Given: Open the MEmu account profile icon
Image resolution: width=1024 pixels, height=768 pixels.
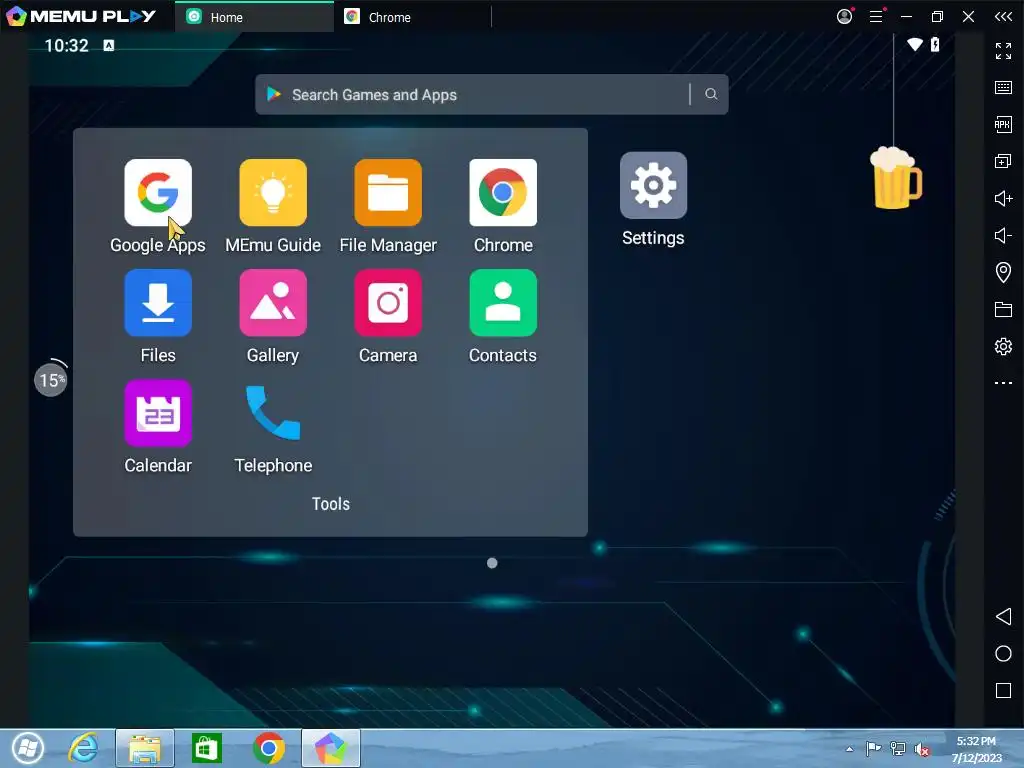Looking at the screenshot, I should (x=844, y=16).
